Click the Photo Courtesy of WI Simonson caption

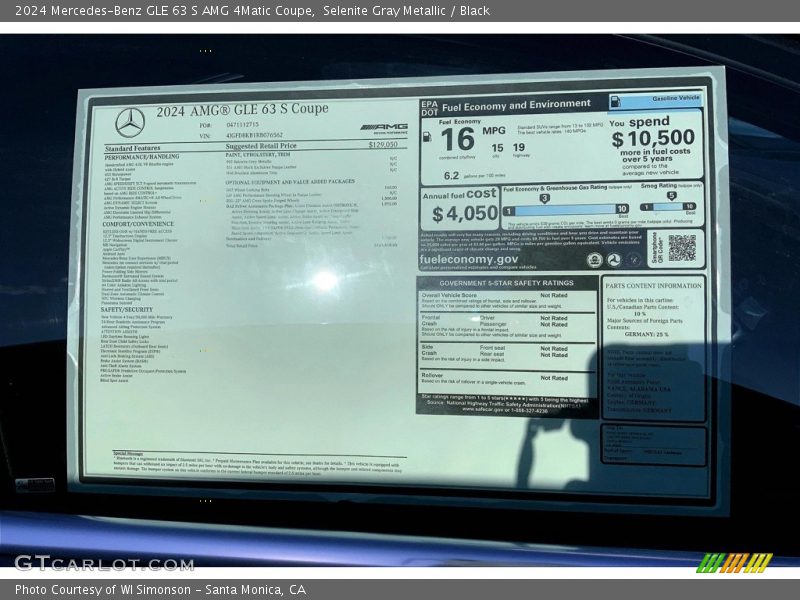tap(160, 590)
